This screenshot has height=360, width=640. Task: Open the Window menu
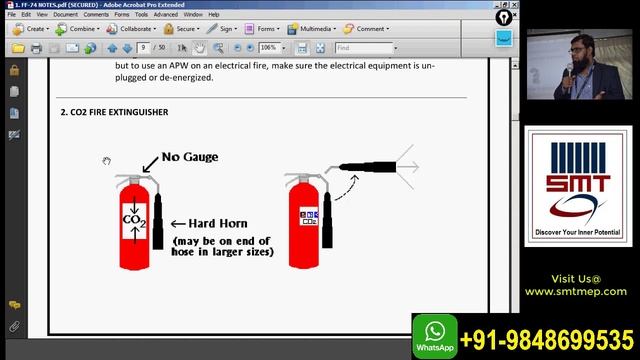click(x=193, y=14)
